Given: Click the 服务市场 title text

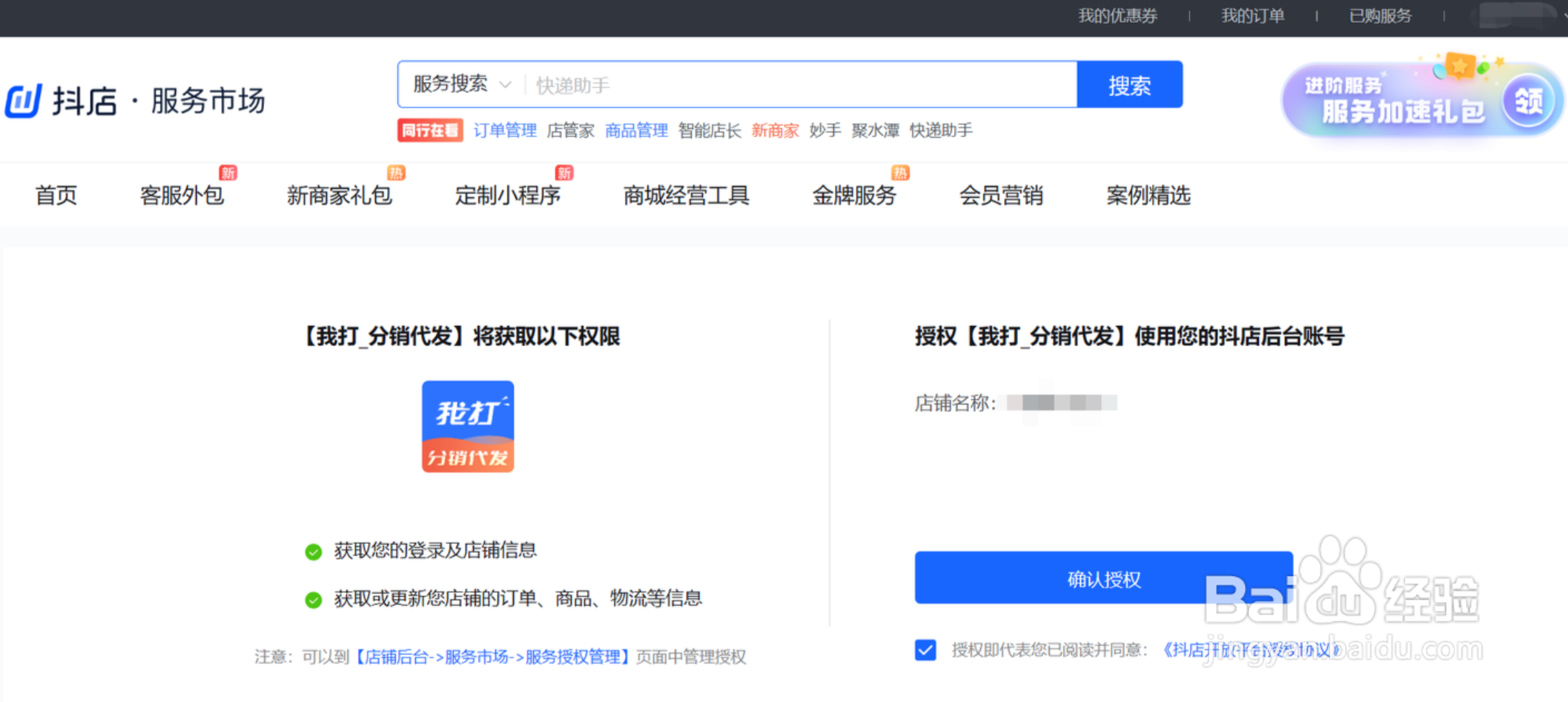Looking at the screenshot, I should point(208,101).
